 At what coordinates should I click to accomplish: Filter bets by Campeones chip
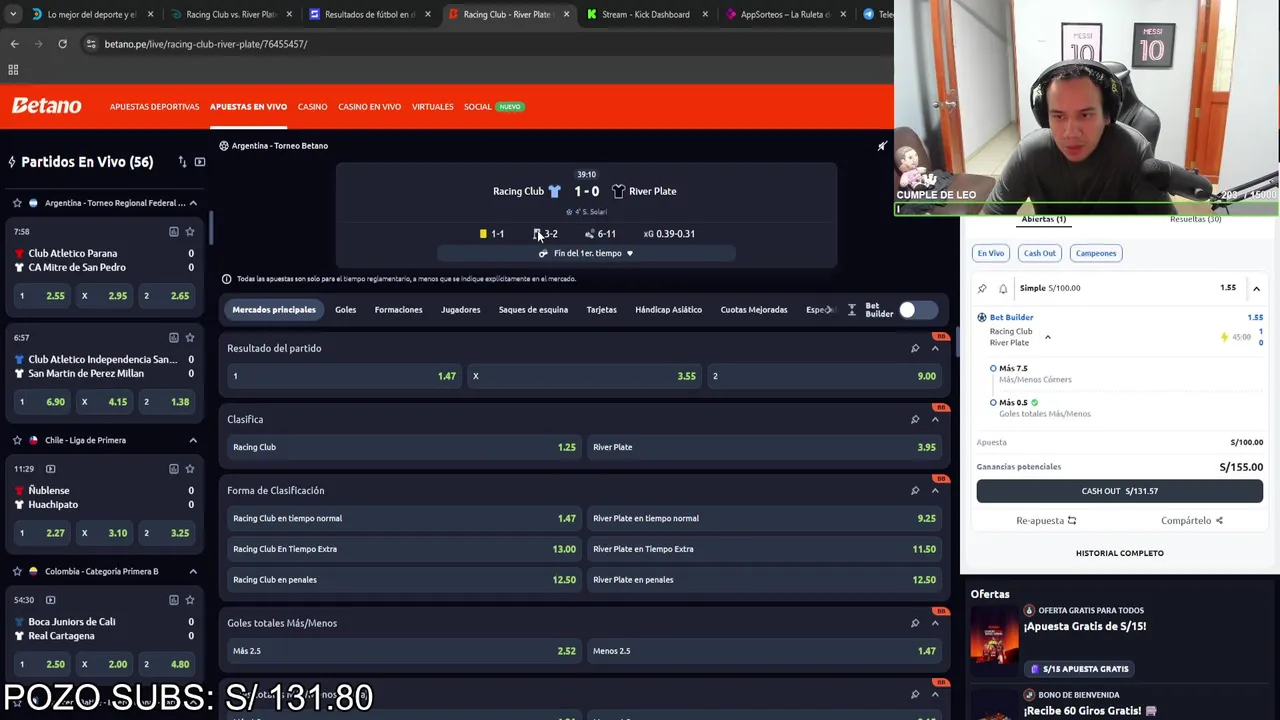coord(1095,253)
